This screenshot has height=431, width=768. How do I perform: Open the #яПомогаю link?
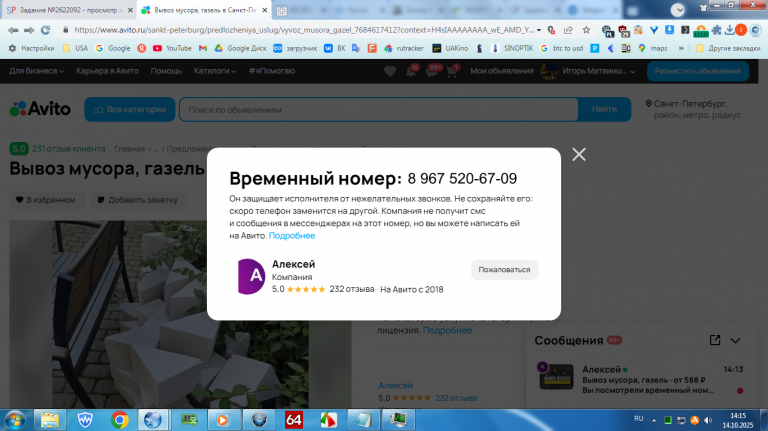coord(271,71)
